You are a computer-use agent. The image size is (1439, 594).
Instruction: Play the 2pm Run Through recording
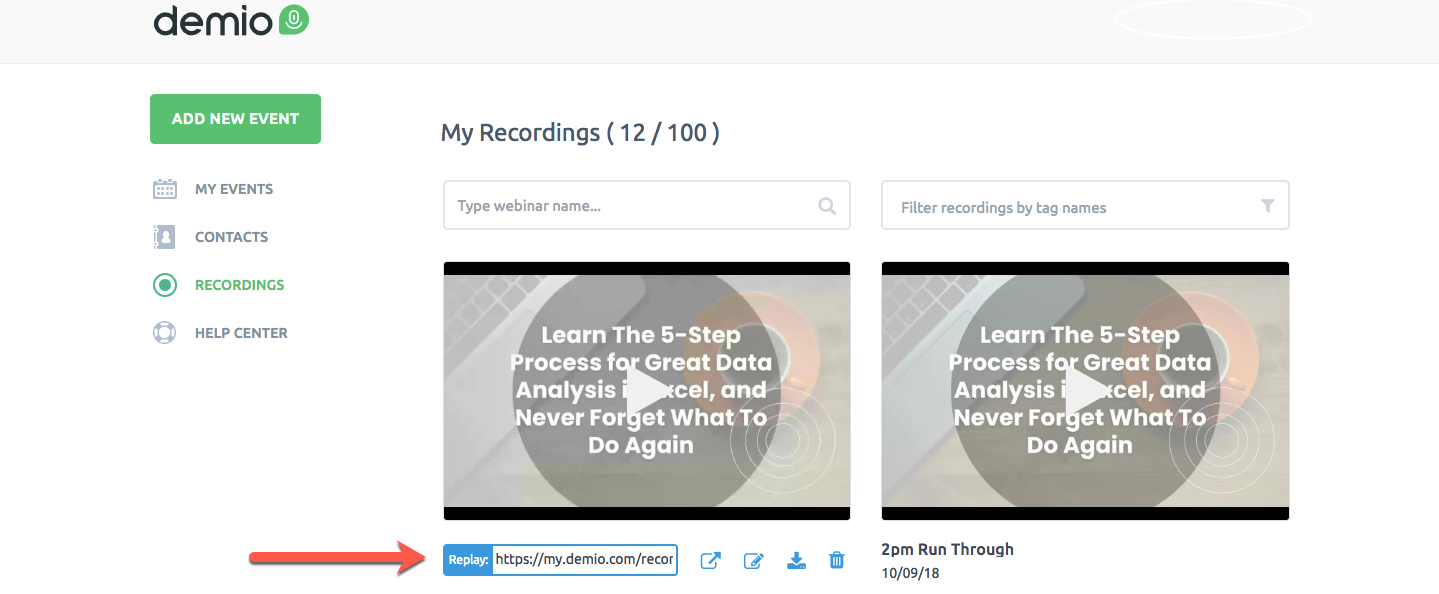pyautogui.click(x=1085, y=391)
